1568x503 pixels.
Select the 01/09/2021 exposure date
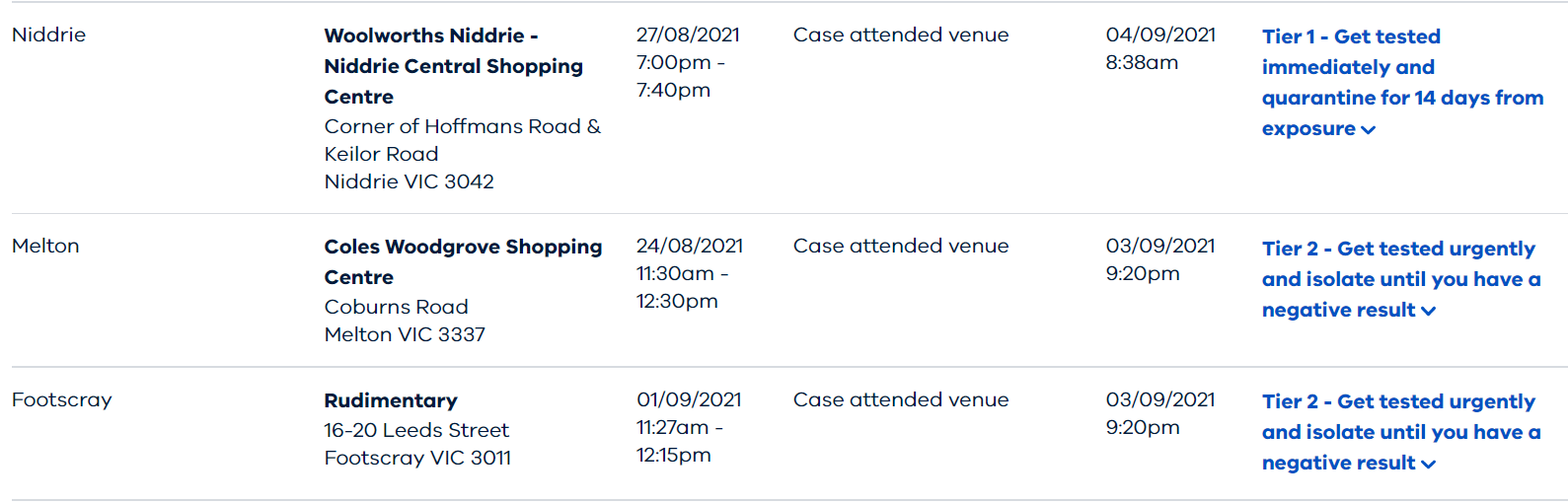689,399
